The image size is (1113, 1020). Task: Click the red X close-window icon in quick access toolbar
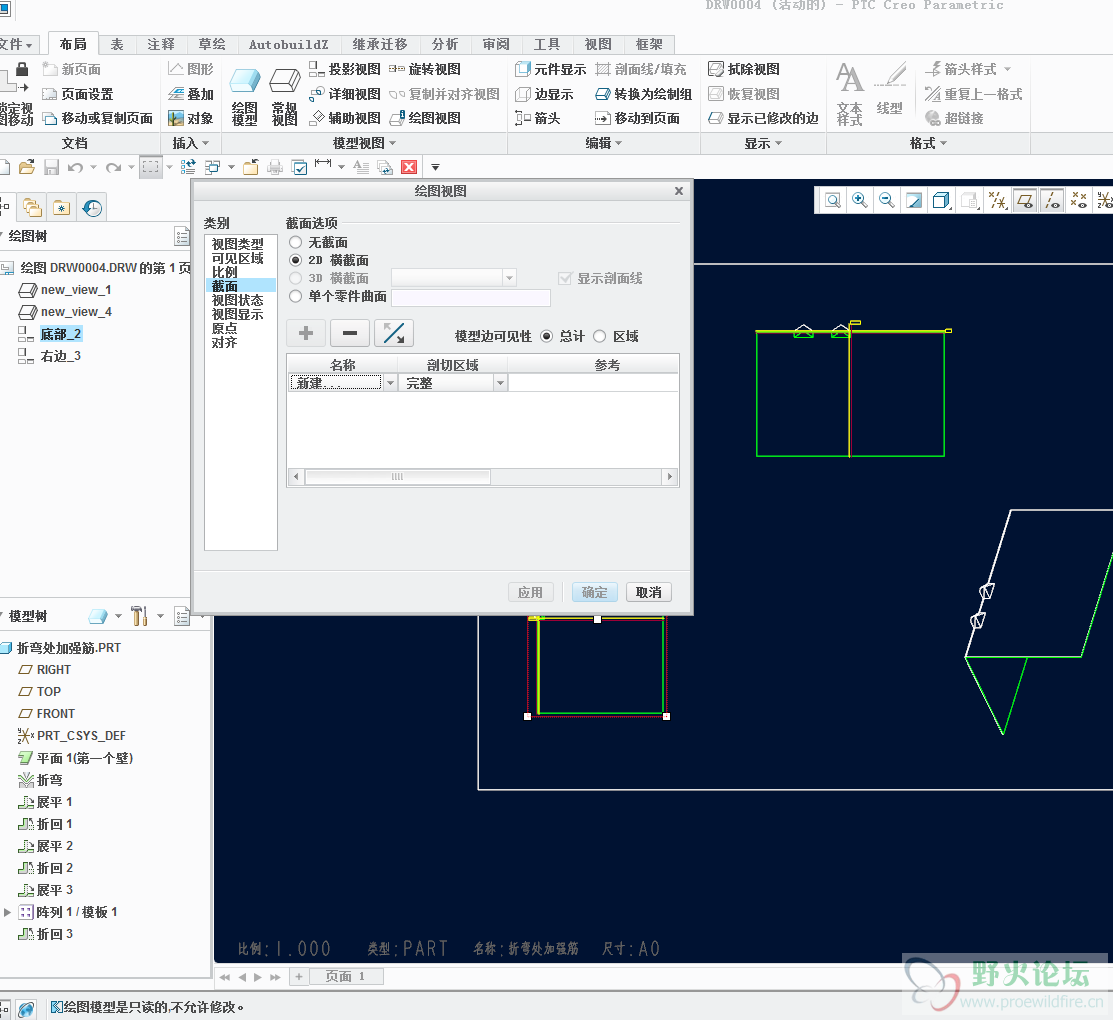pyautogui.click(x=409, y=168)
